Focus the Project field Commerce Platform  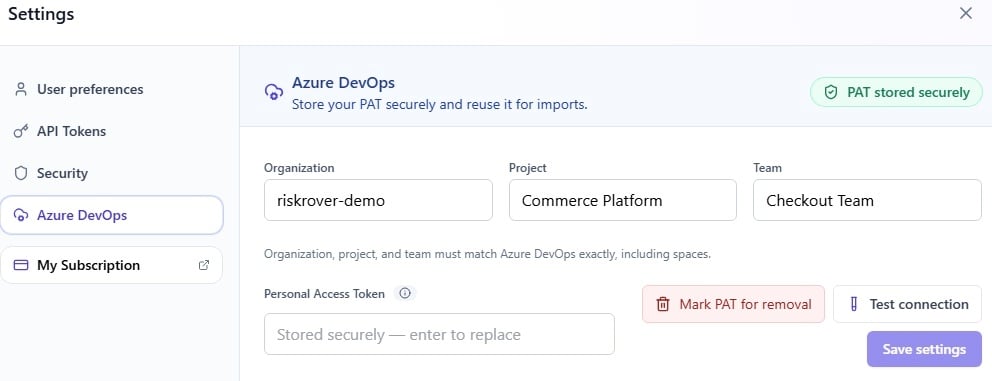[x=623, y=201]
